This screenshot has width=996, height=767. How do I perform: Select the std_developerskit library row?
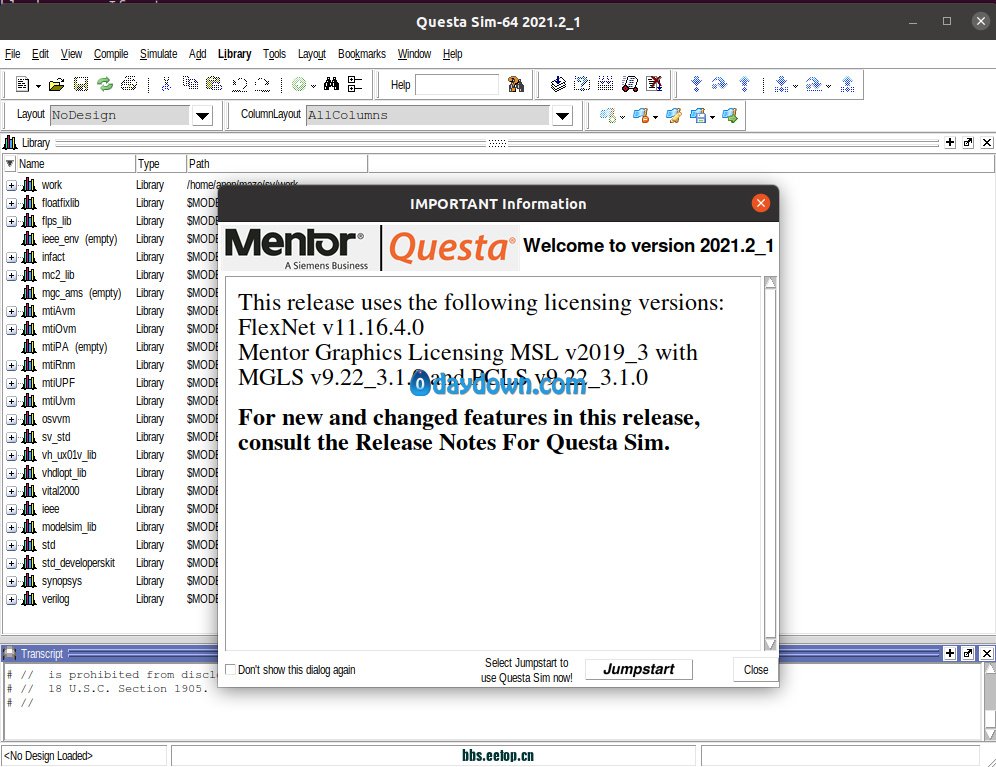tap(78, 563)
